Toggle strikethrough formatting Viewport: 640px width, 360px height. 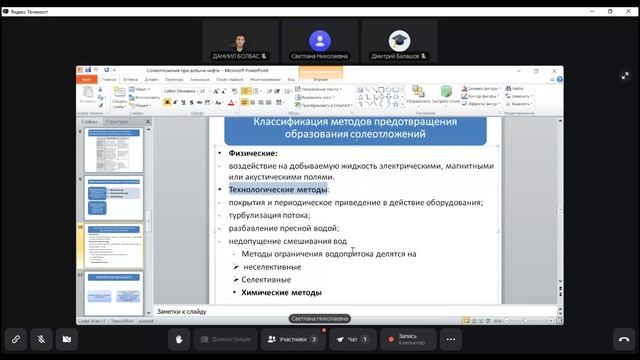click(x=199, y=102)
